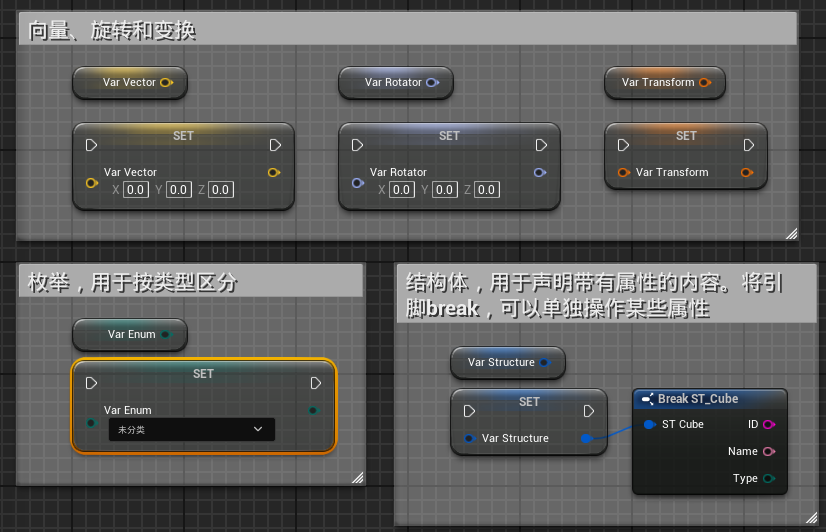The height and width of the screenshot is (532, 826).
Task: Click the Type output pin on Break ST_Cube
Action: (768, 479)
